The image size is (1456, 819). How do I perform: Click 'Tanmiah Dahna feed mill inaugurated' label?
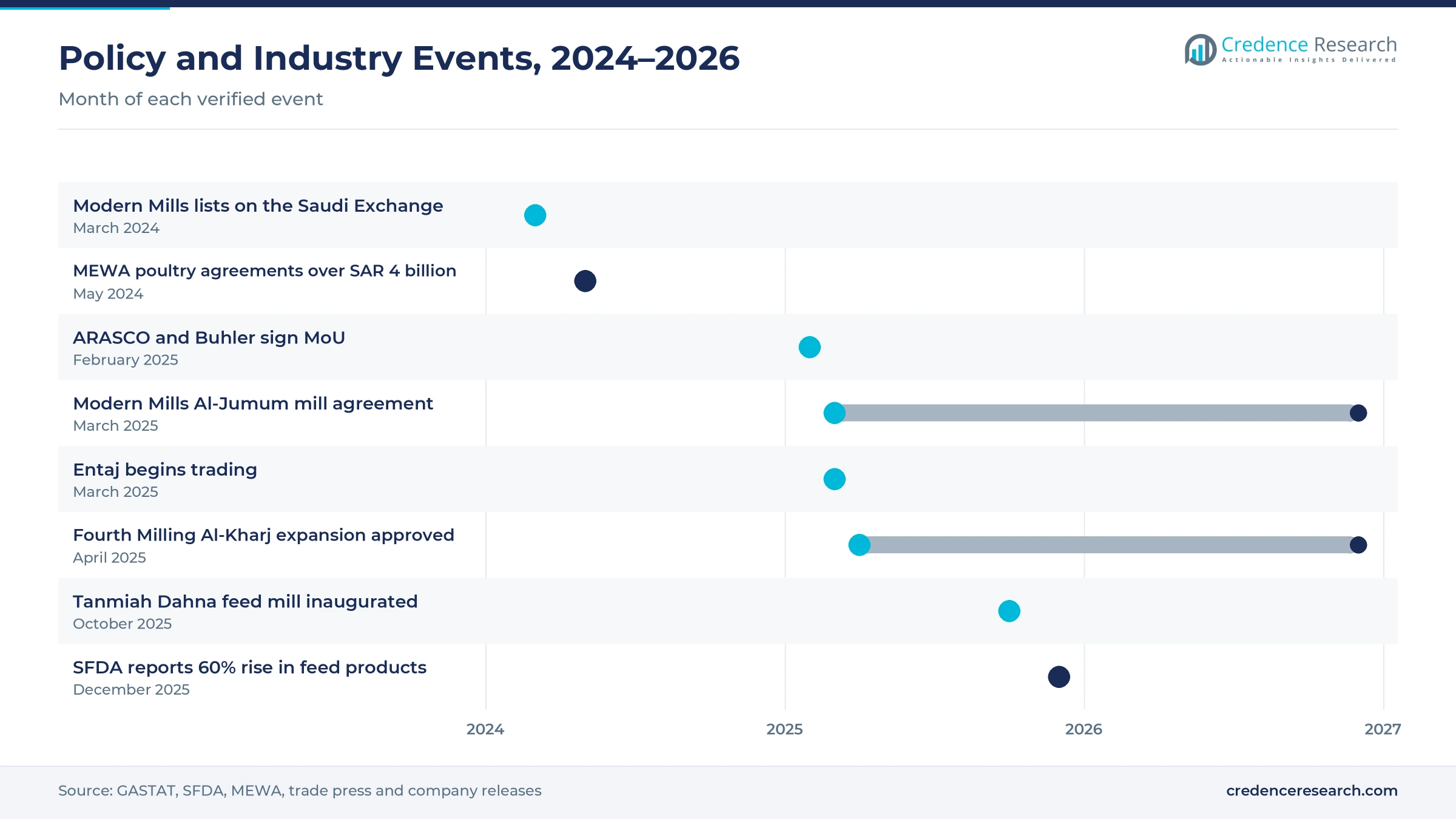(x=245, y=601)
